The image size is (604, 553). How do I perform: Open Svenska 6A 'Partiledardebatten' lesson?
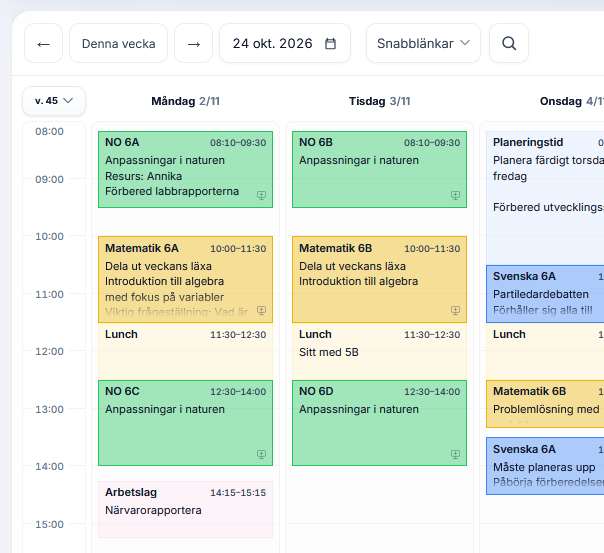545,294
